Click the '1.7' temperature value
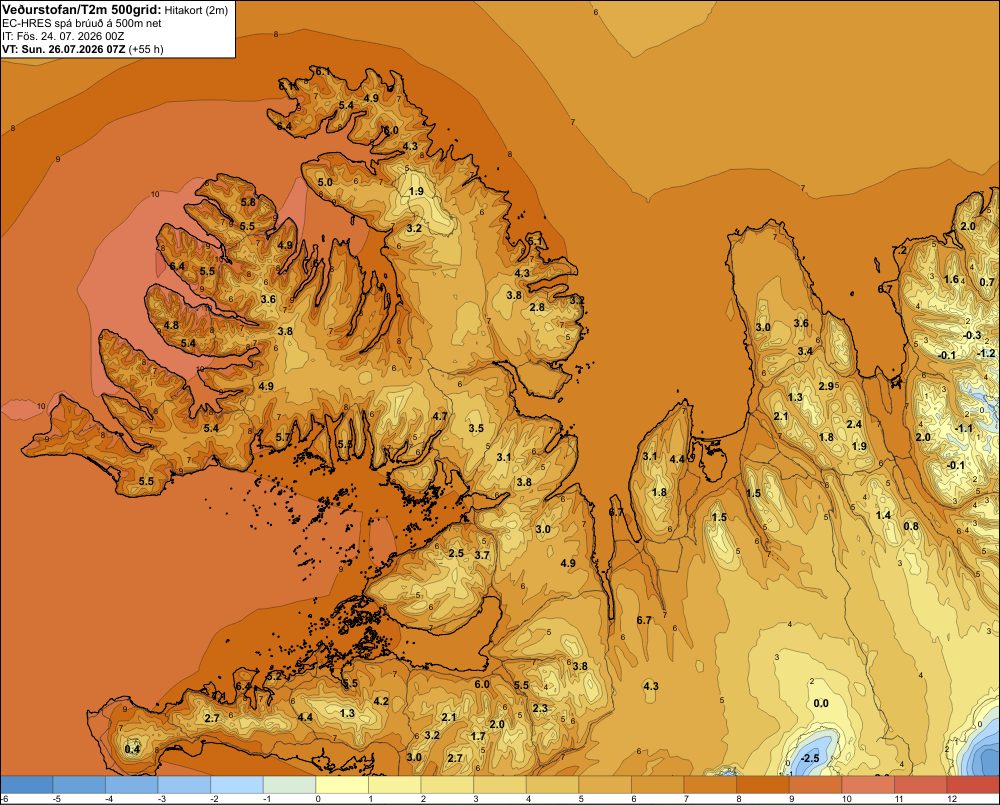This screenshot has height=805, width=1000. [x=478, y=736]
